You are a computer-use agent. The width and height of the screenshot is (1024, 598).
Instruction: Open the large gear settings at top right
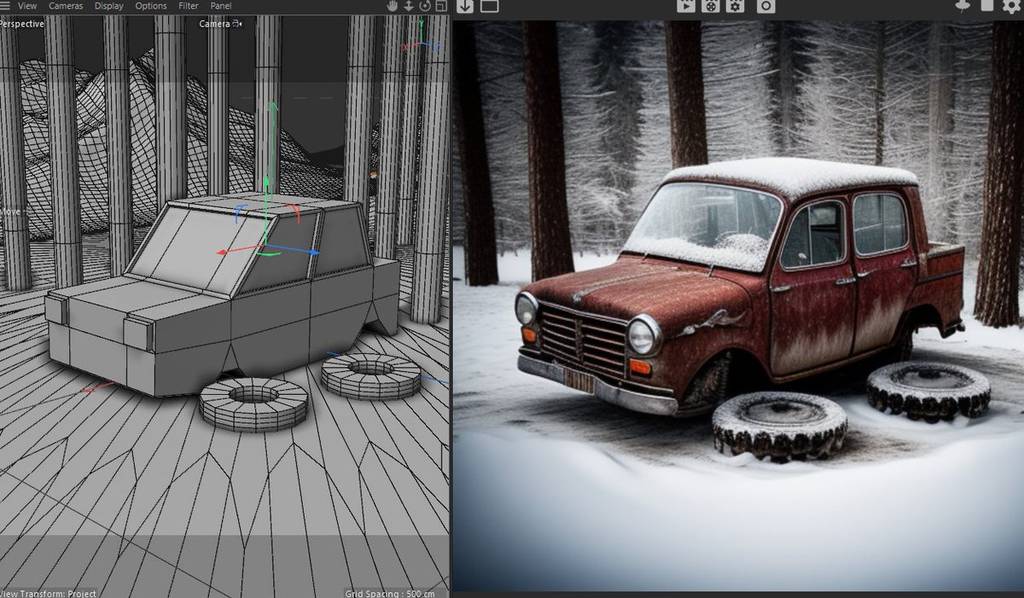pyautogui.click(x=1011, y=6)
